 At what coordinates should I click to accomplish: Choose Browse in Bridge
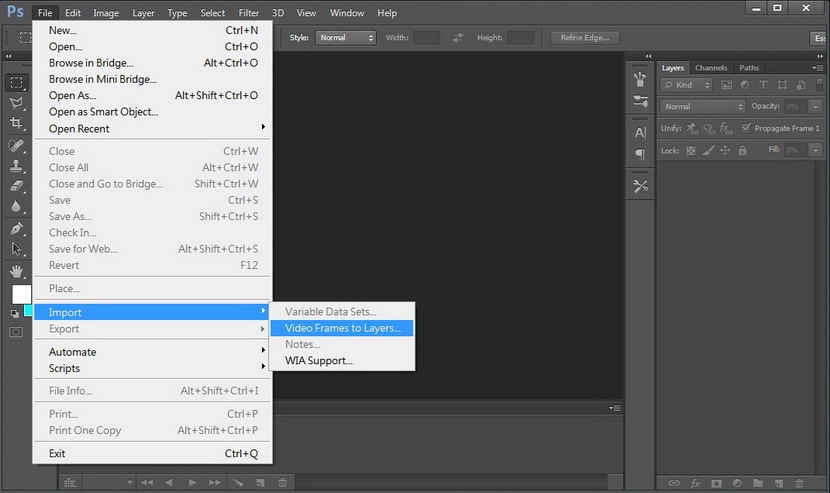click(153, 62)
